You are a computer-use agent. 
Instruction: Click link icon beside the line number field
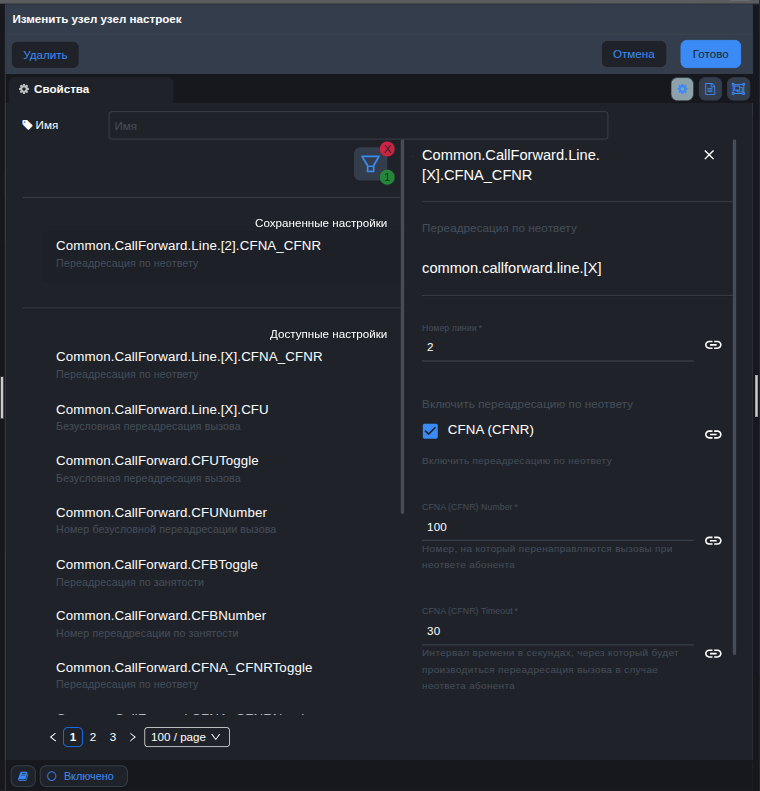(x=713, y=345)
